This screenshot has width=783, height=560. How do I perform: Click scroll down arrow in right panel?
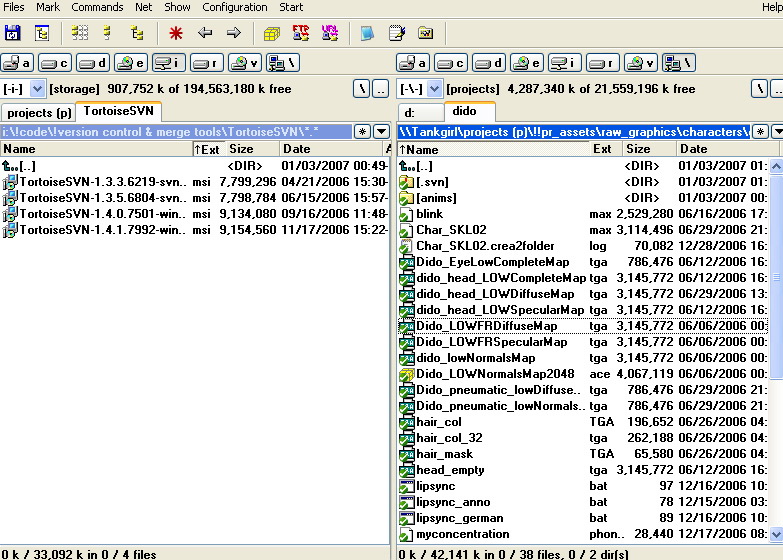point(776,535)
